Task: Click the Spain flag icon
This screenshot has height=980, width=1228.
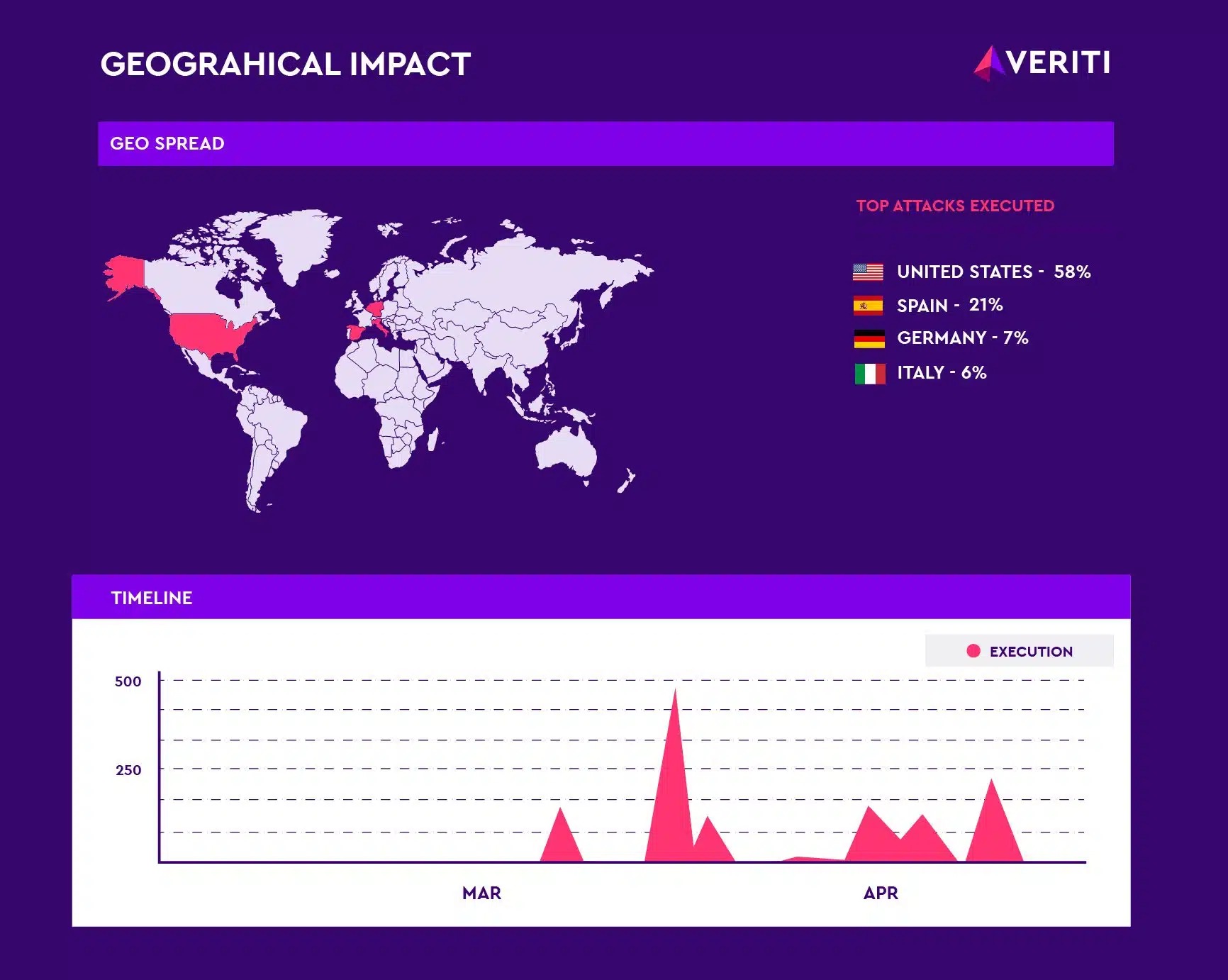Action: (868, 306)
